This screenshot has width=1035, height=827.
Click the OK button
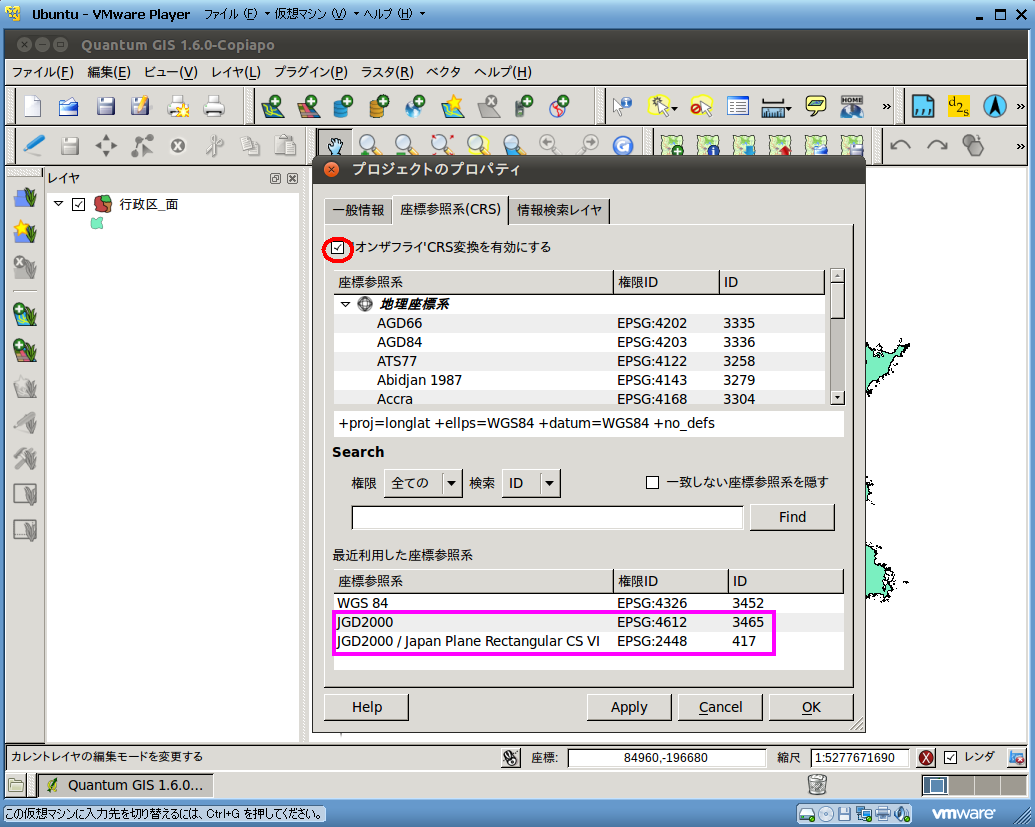click(x=811, y=707)
